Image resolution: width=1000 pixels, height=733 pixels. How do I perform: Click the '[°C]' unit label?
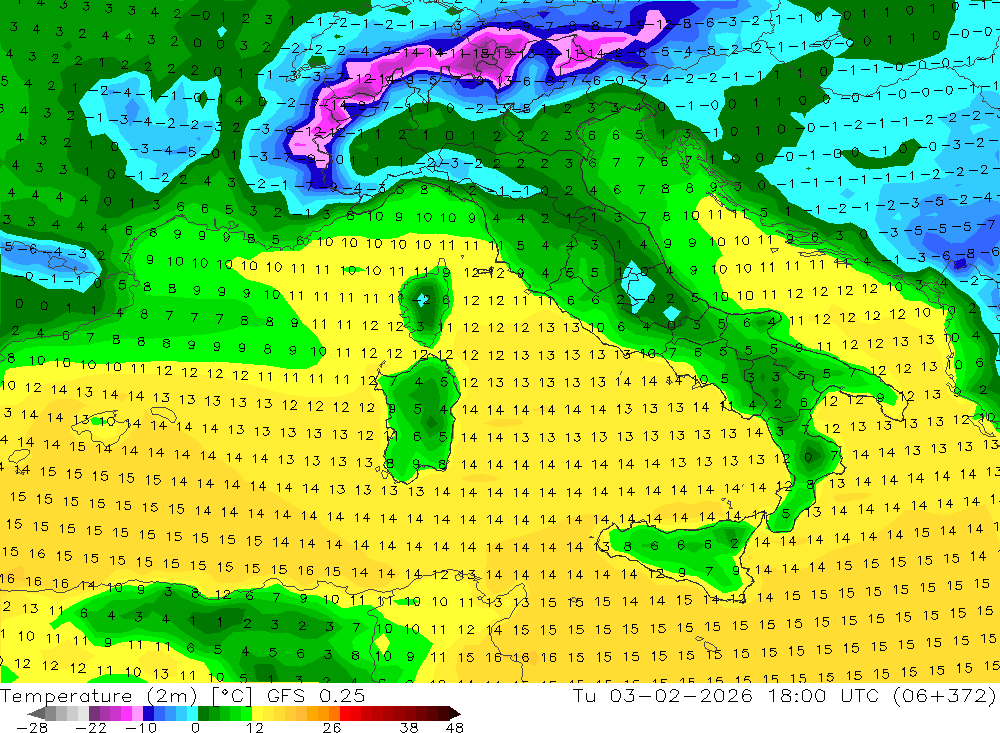tap(232, 696)
